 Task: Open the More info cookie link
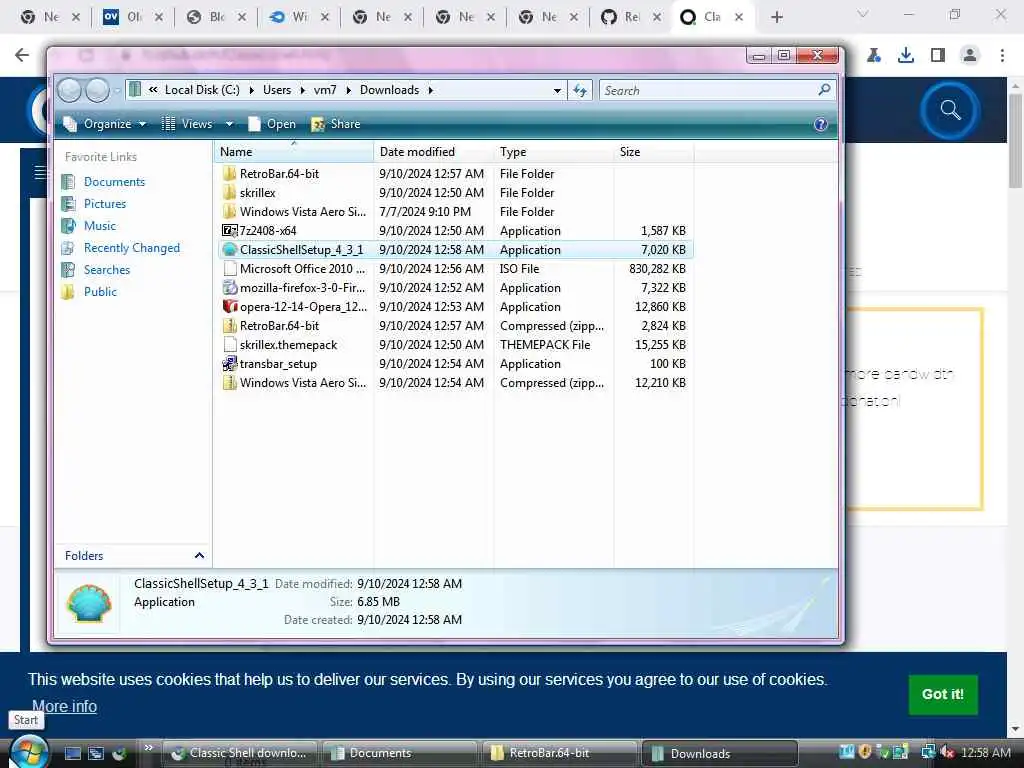pyautogui.click(x=65, y=707)
